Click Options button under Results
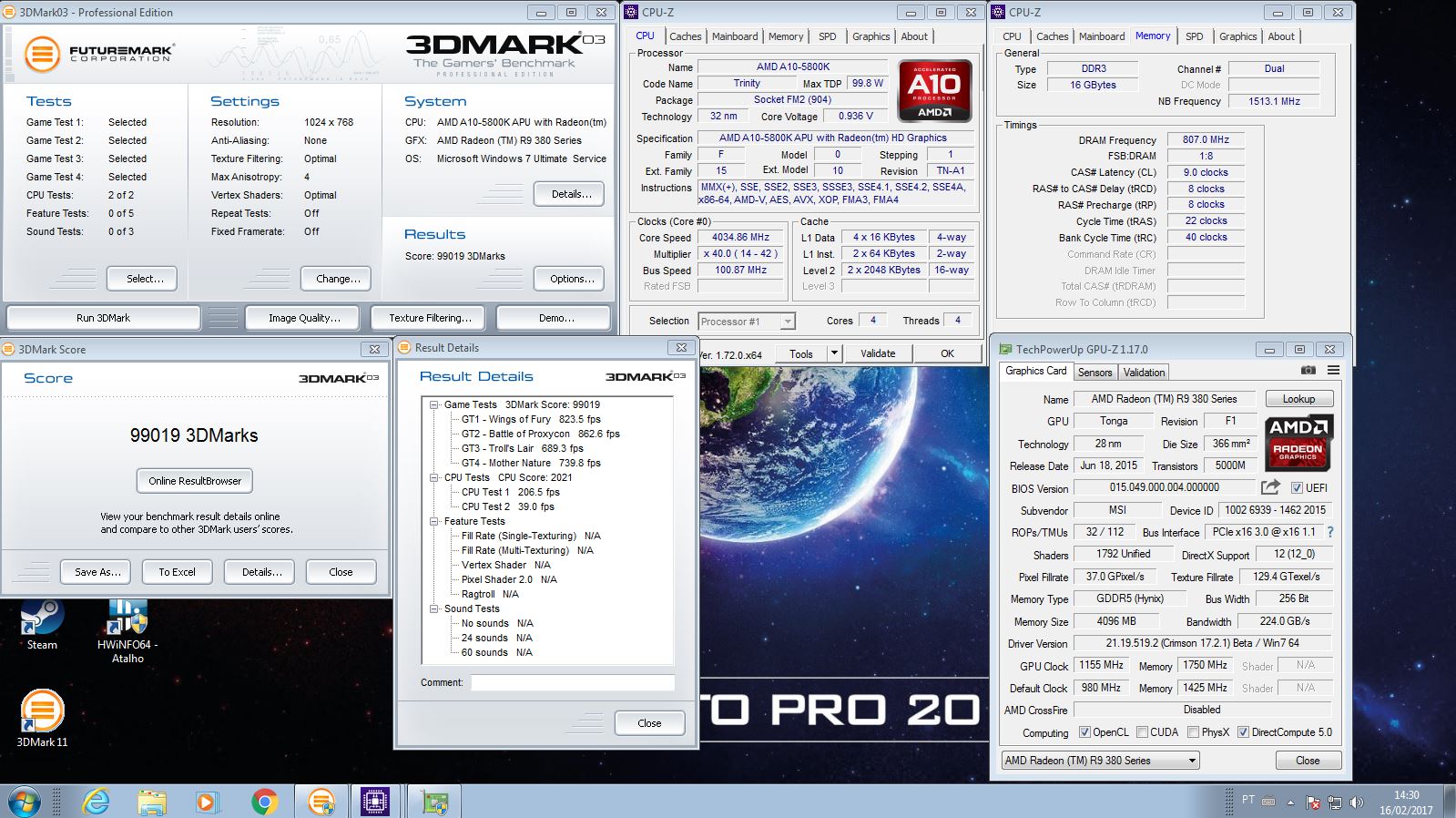This screenshot has width=1456, height=818. click(x=571, y=279)
